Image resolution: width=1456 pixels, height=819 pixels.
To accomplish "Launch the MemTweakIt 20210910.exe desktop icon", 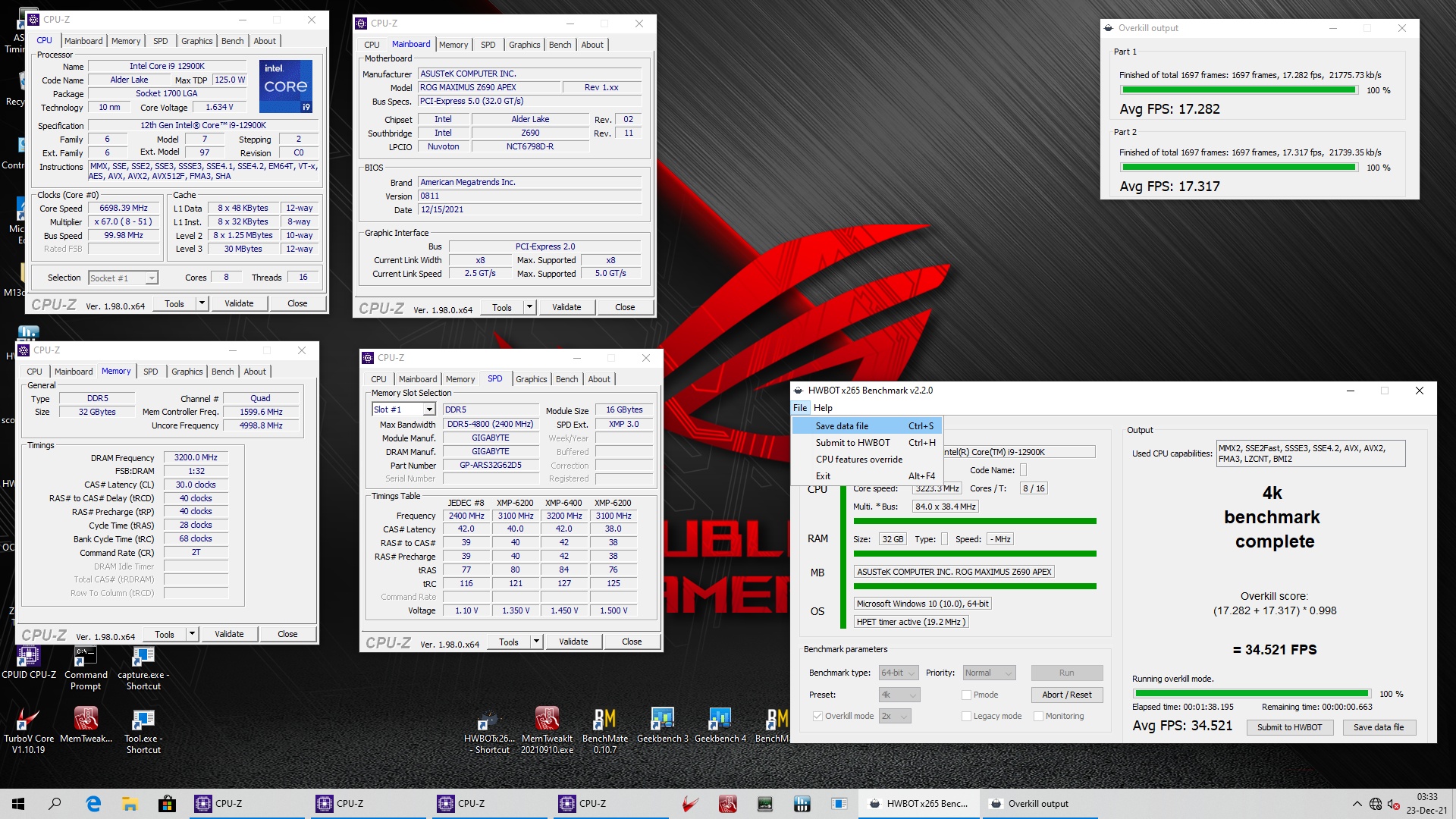I will coord(547,730).
